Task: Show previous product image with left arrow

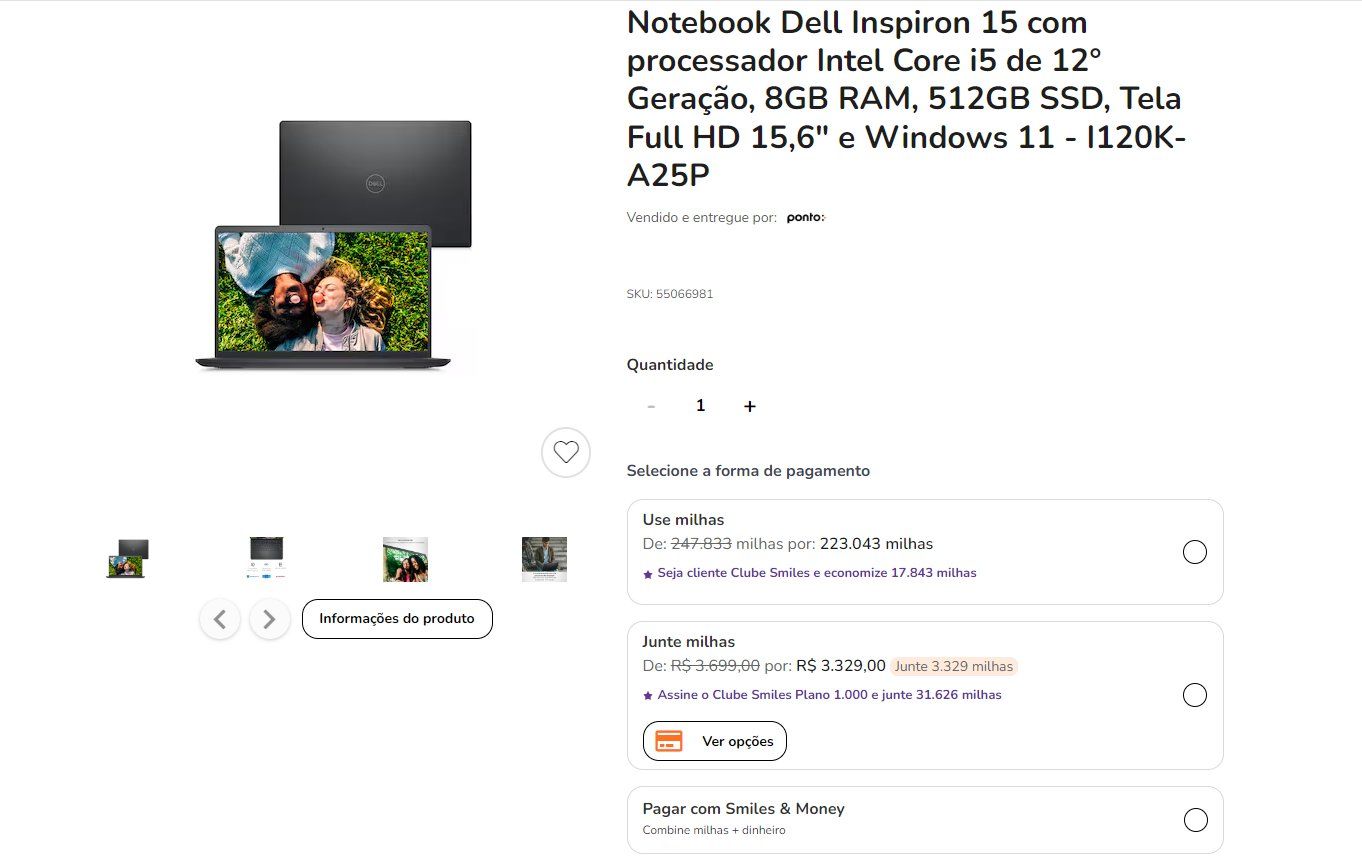Action: click(x=220, y=619)
